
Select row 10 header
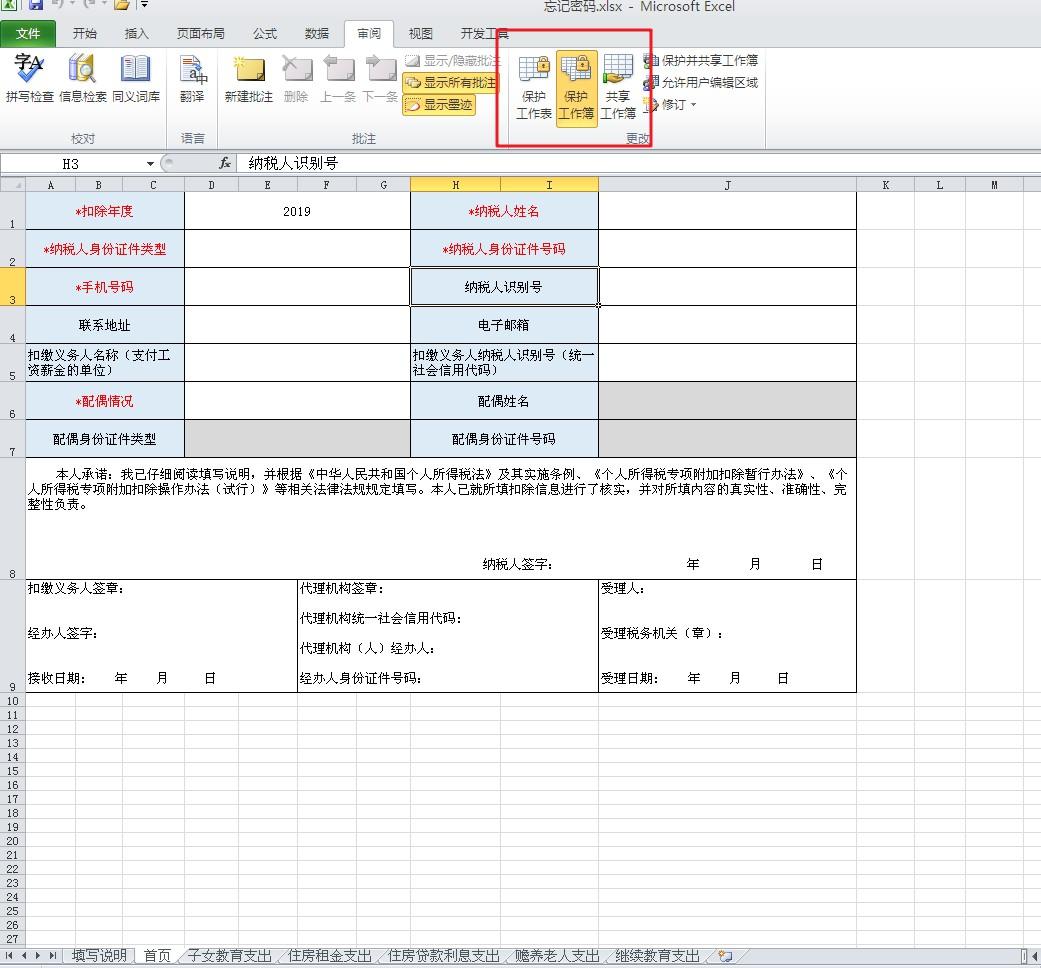(13, 701)
